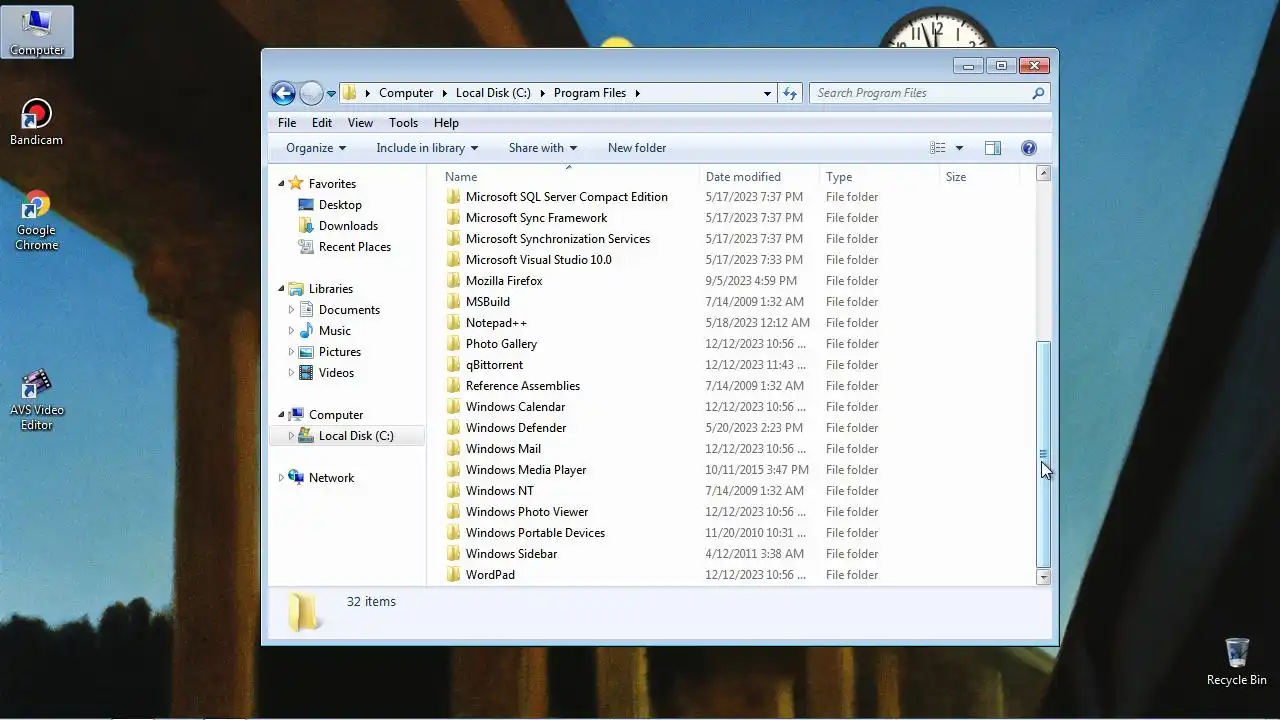Click the scrollbar up arrow

pos(1044,174)
